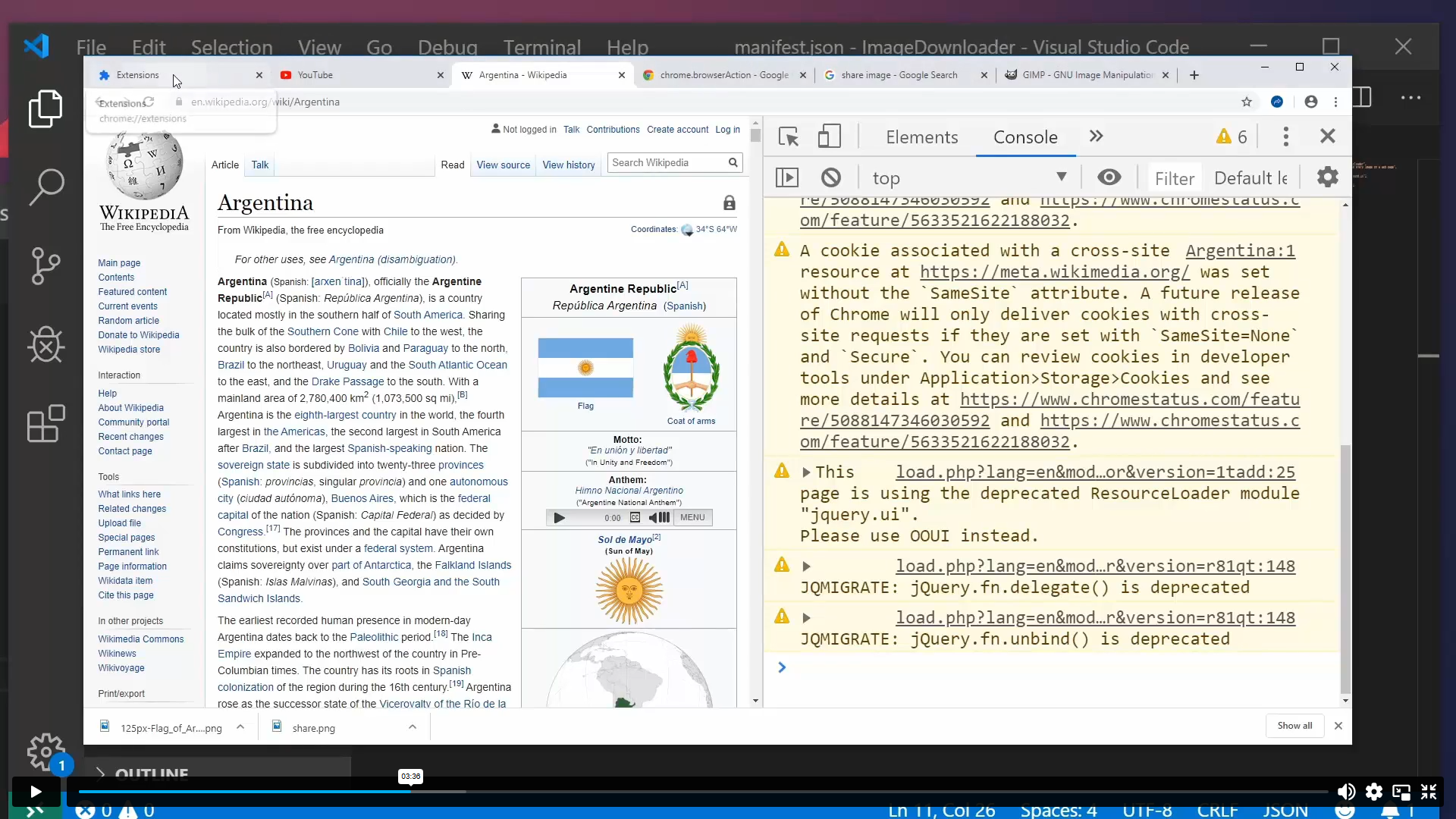Select the DevTools inspect element icon
This screenshot has height=819, width=1456.
(789, 137)
